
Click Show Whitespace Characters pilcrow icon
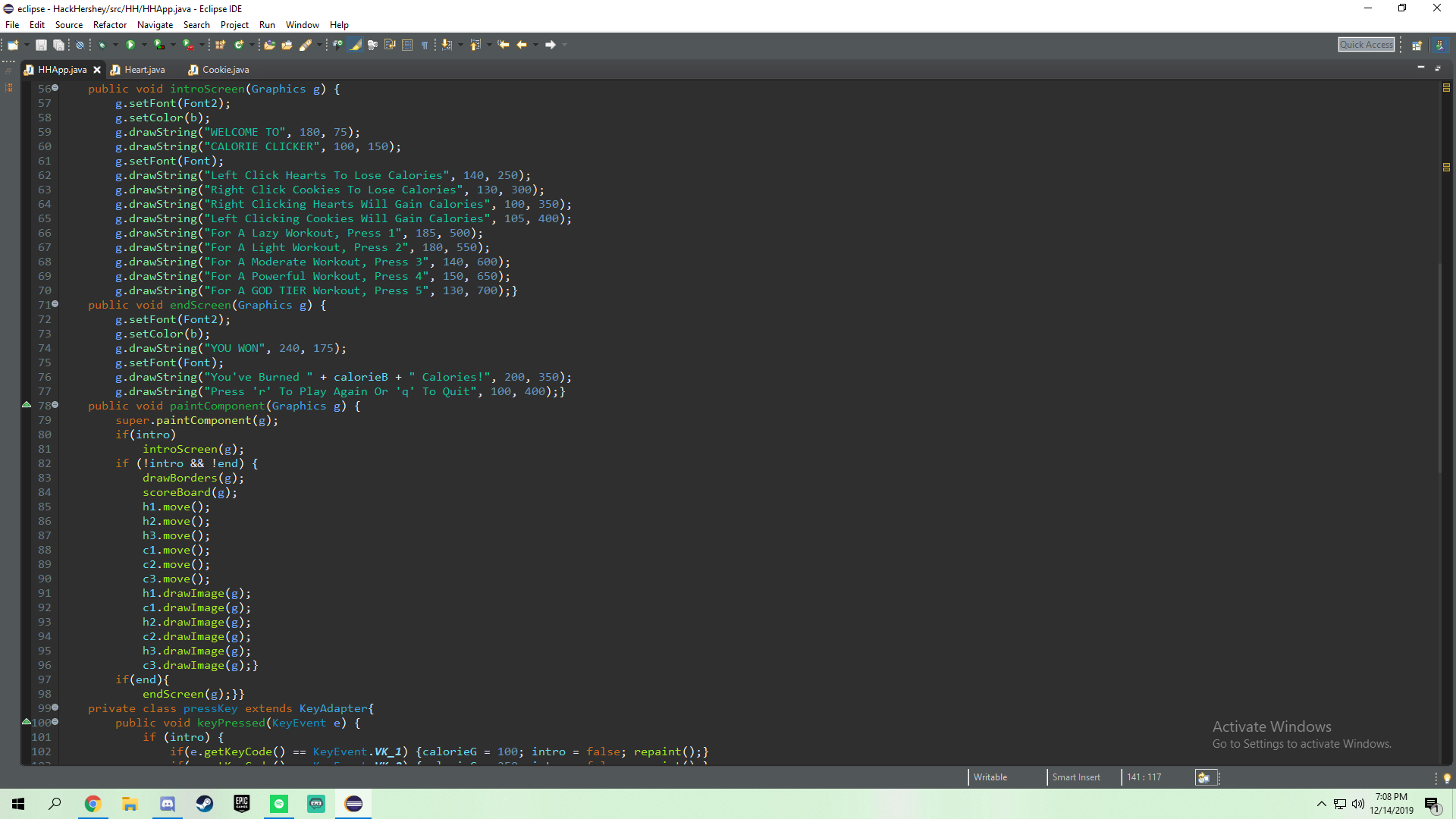tap(425, 45)
